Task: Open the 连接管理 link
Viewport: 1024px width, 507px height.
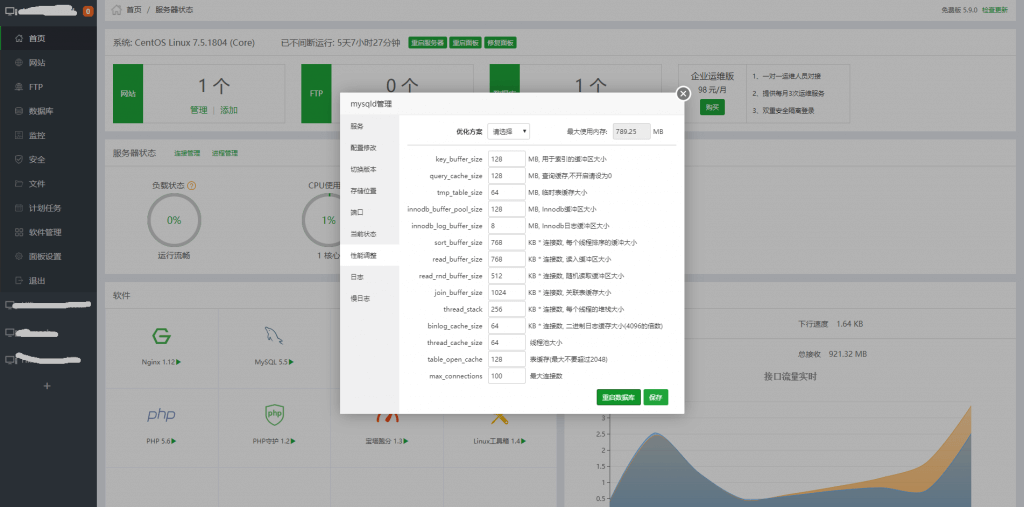Action: point(187,153)
